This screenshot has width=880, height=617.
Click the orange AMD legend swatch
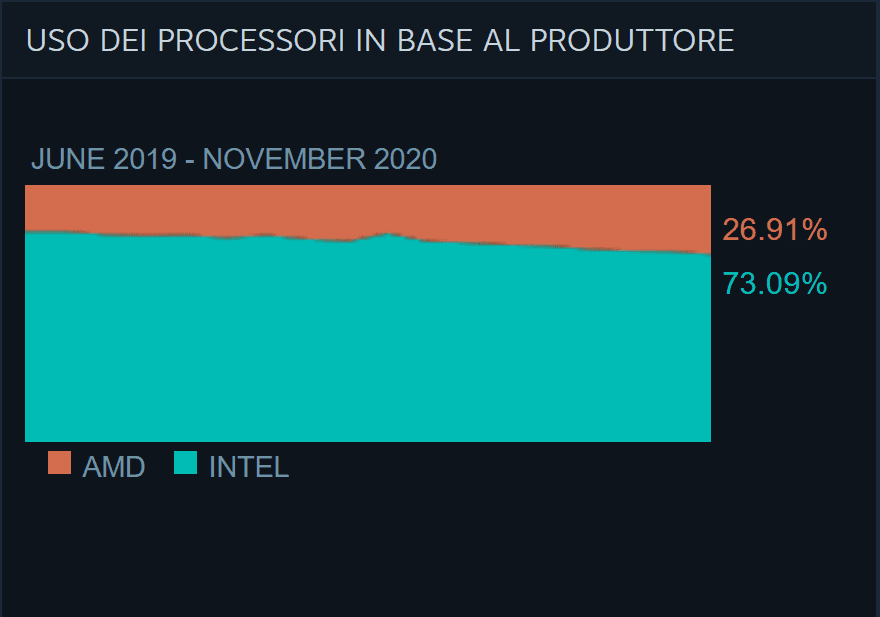pyautogui.click(x=60, y=463)
